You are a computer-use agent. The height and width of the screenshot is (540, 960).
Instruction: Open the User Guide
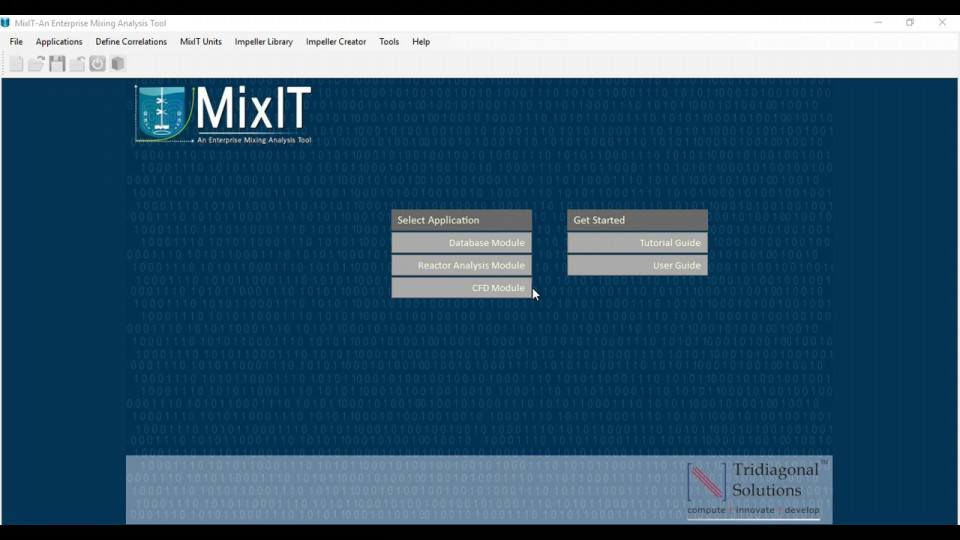pos(637,266)
